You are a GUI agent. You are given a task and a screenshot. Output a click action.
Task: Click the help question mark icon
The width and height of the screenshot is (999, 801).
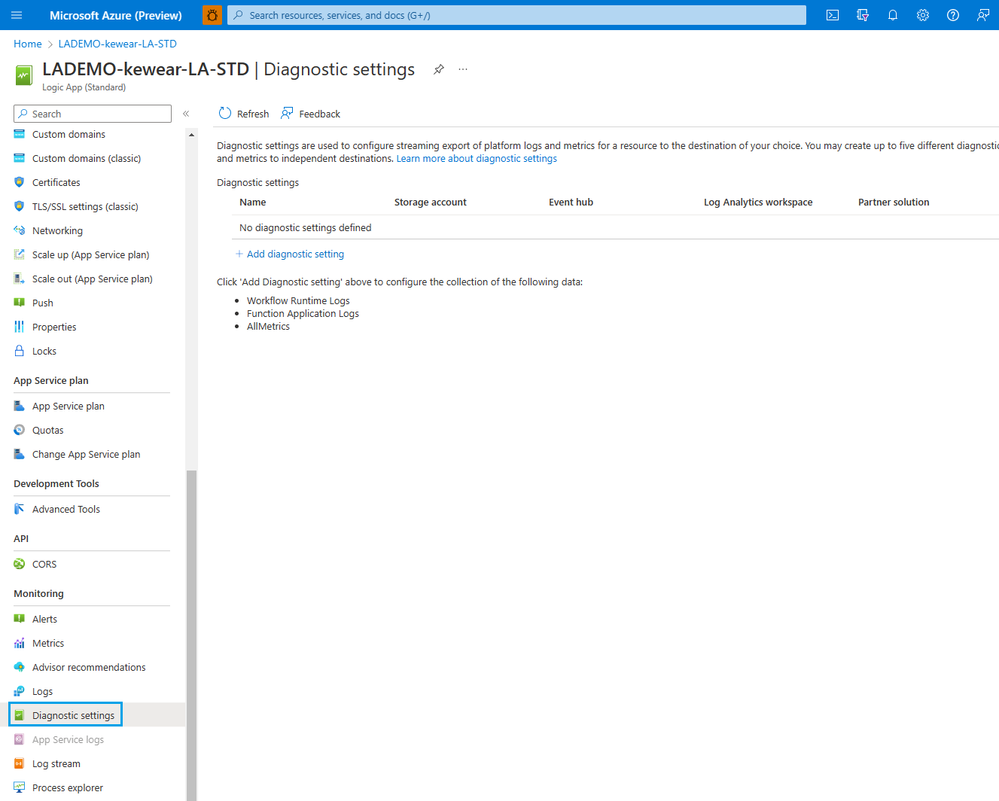(x=952, y=15)
